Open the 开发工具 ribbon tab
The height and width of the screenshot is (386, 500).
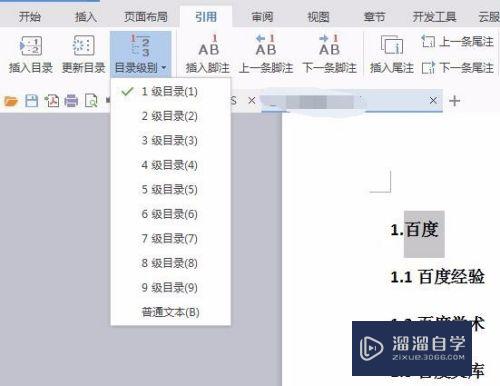point(434,16)
